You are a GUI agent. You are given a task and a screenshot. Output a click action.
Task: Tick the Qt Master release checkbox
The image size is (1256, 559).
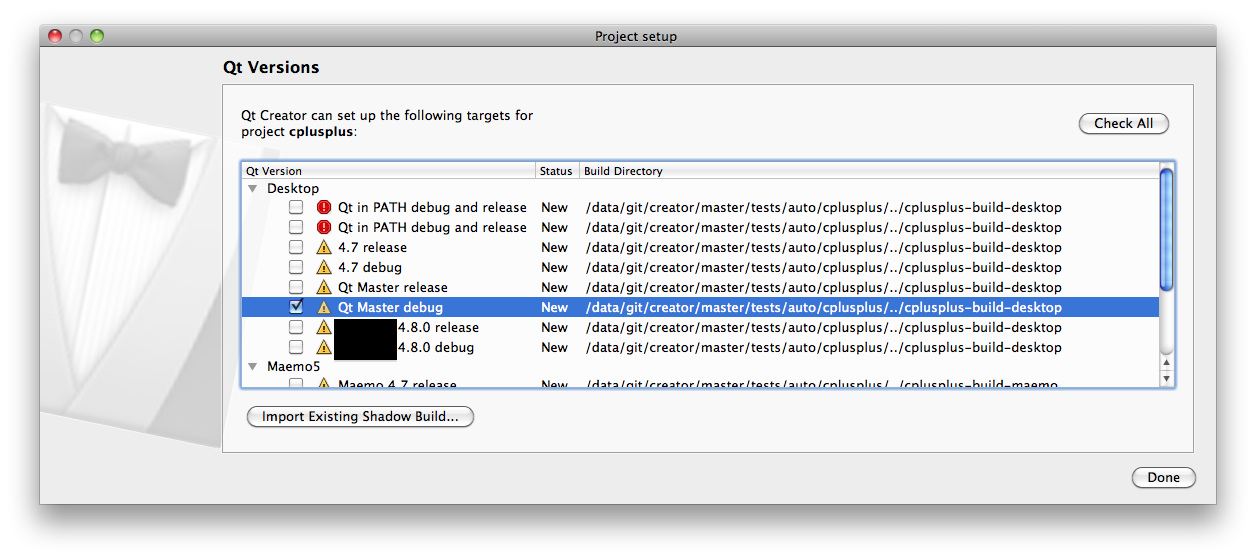[296, 287]
